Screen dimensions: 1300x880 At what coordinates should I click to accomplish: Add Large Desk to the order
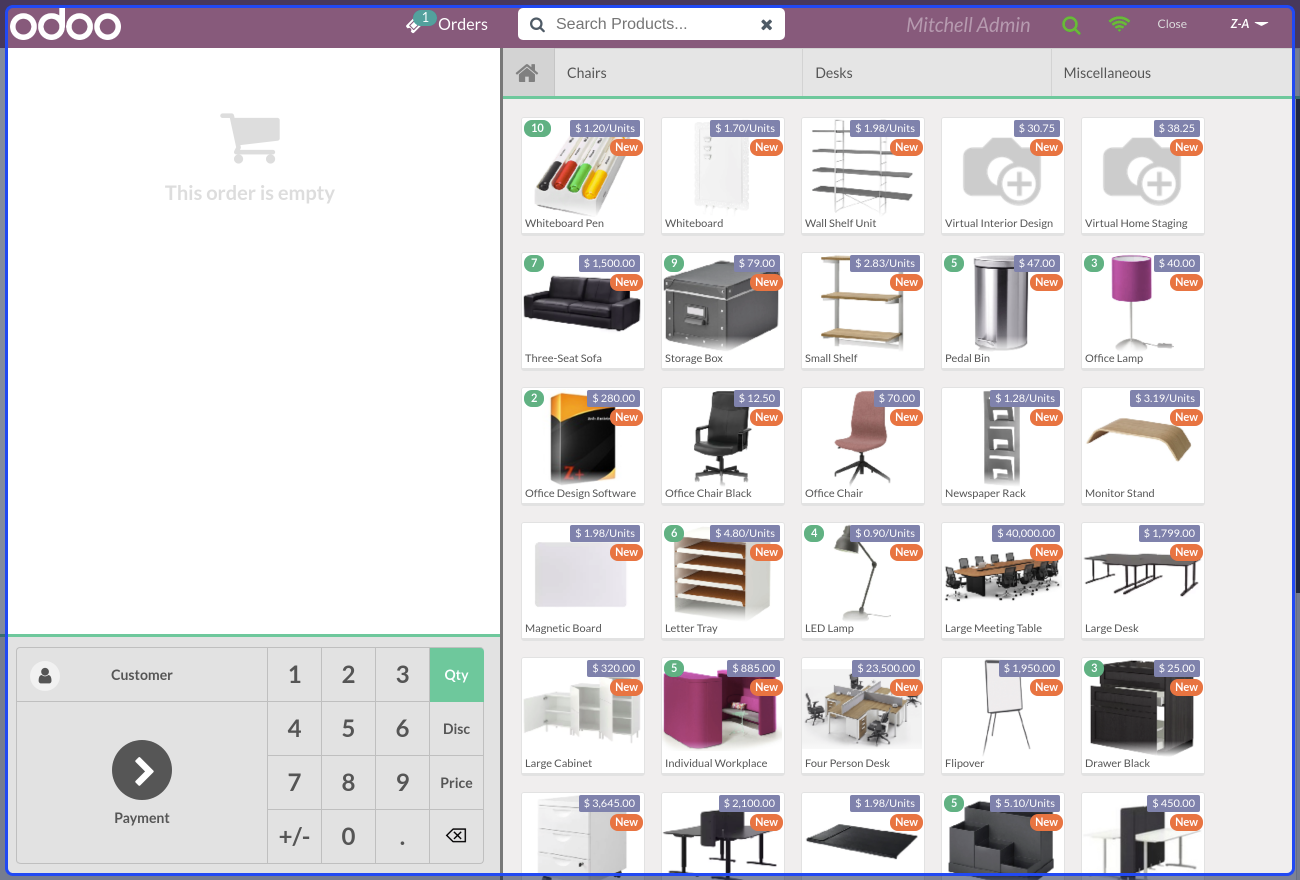[x=1143, y=581]
